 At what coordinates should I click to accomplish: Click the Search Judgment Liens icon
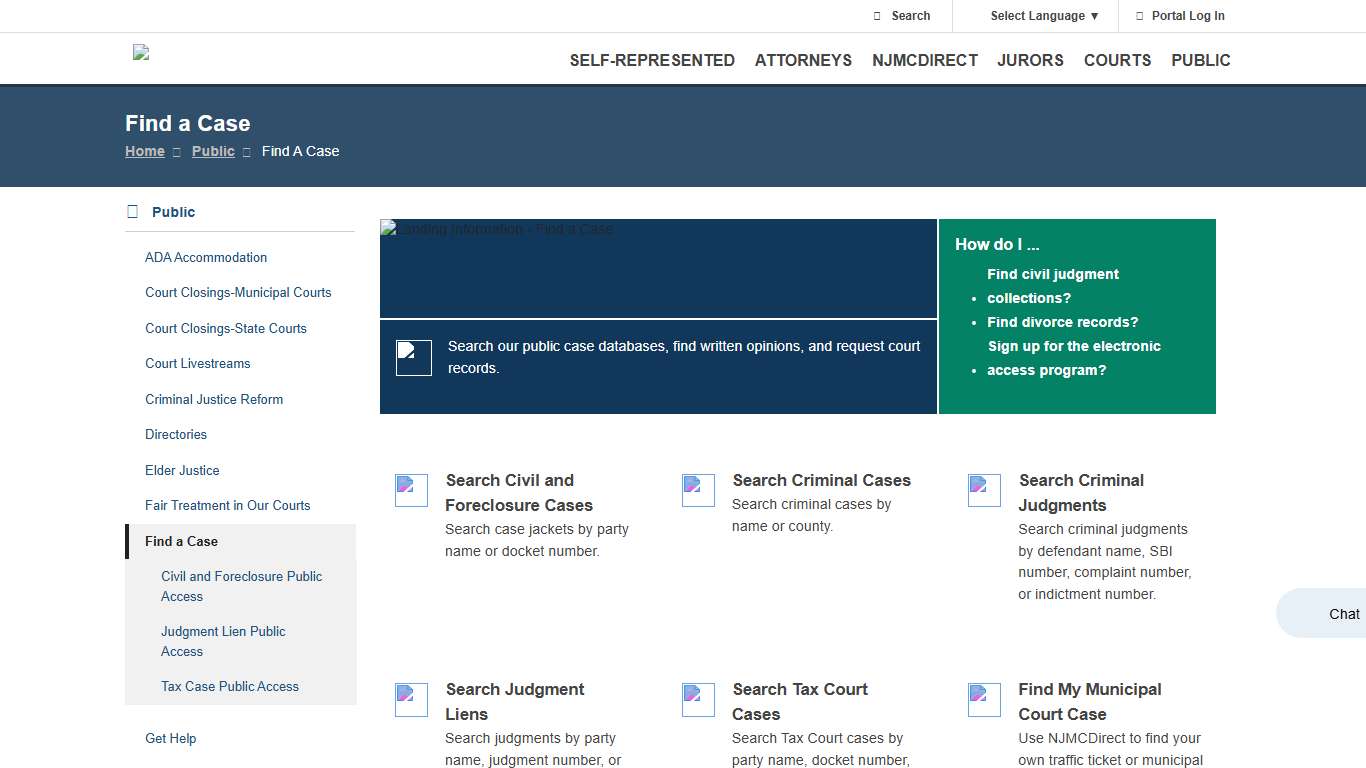(411, 699)
